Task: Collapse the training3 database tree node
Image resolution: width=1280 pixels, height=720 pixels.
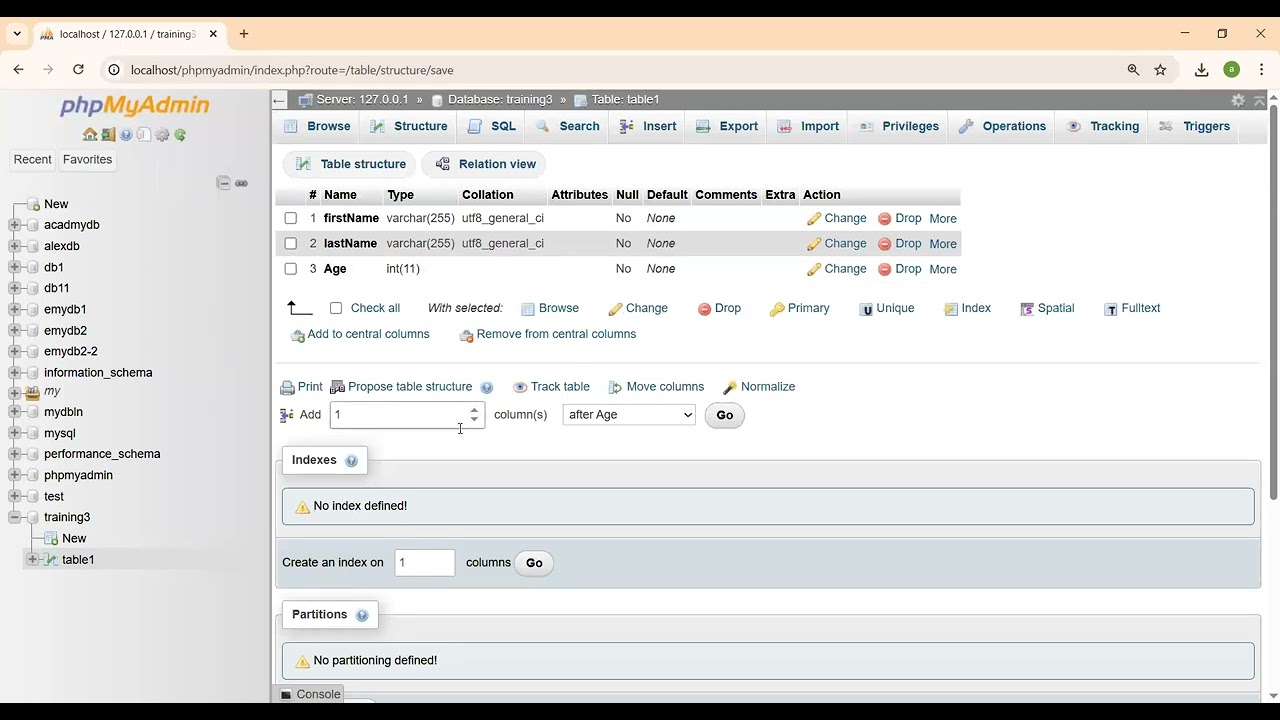Action: pyautogui.click(x=15, y=517)
